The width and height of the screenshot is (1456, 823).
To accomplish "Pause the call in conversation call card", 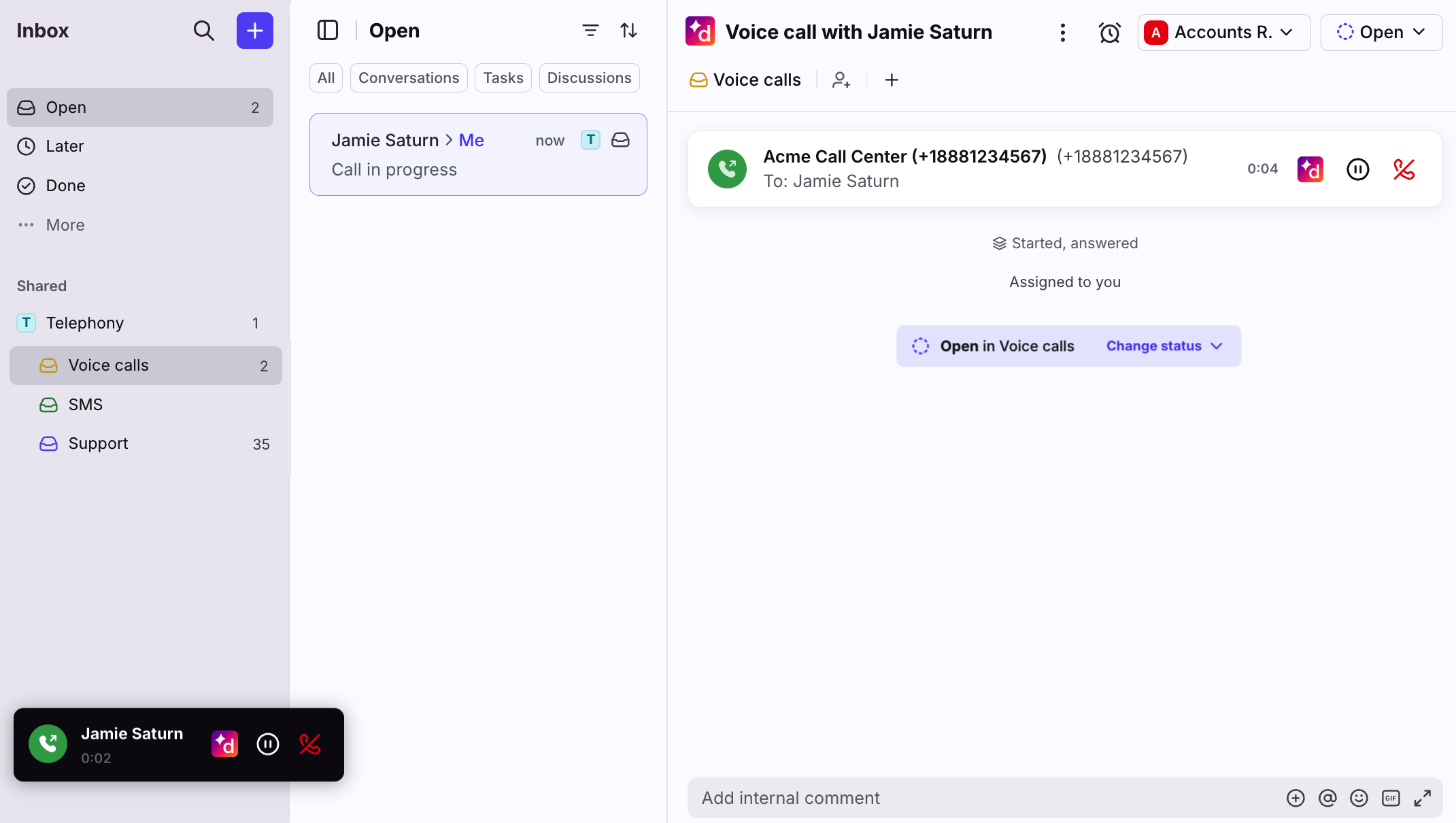I will pos(1357,169).
